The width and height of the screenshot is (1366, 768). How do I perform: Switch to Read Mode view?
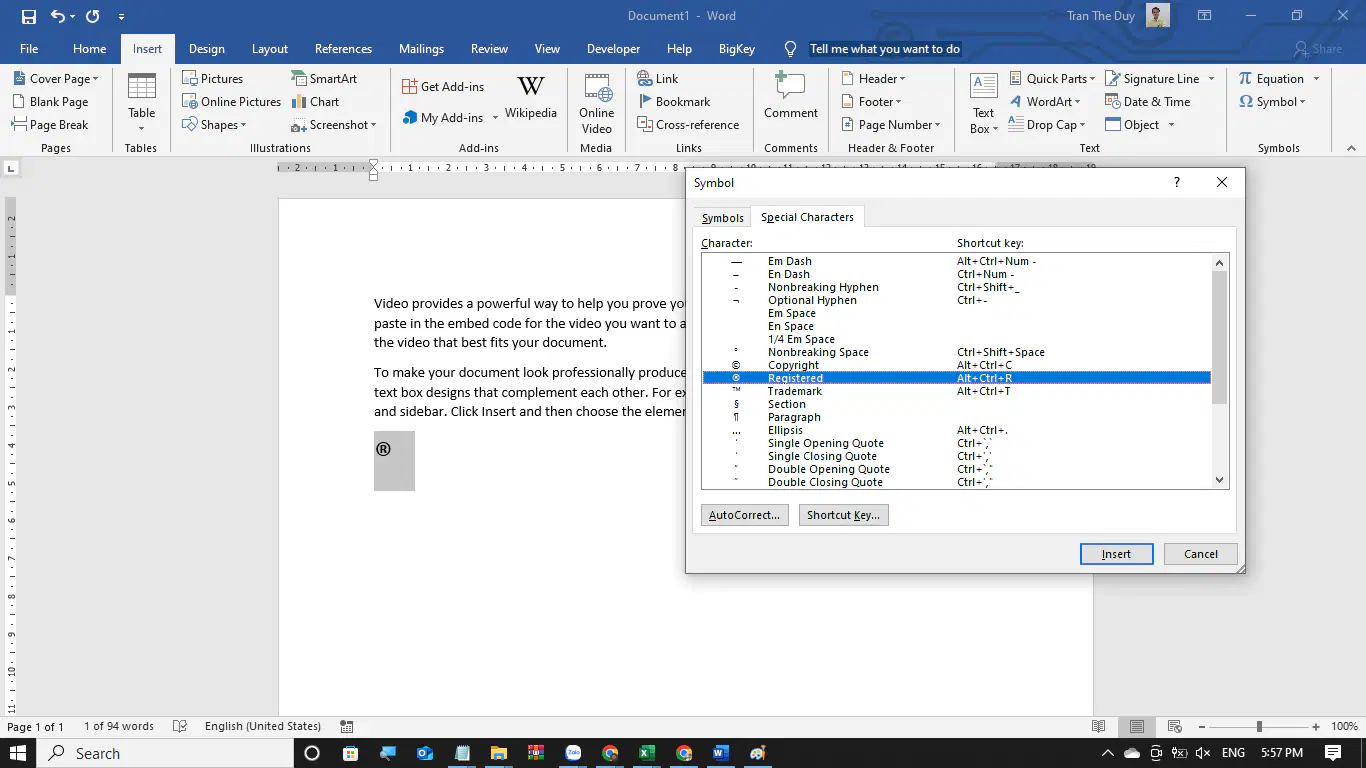[1099, 727]
